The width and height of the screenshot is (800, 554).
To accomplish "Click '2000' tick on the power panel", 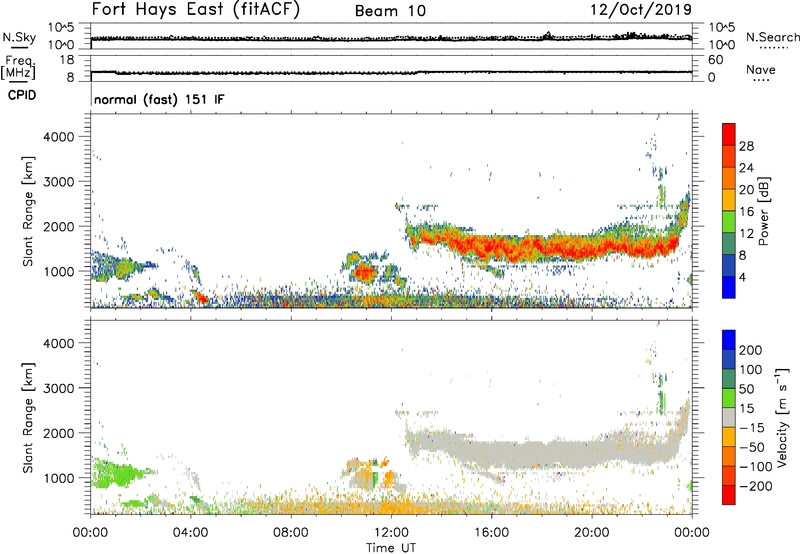I will [x=59, y=226].
